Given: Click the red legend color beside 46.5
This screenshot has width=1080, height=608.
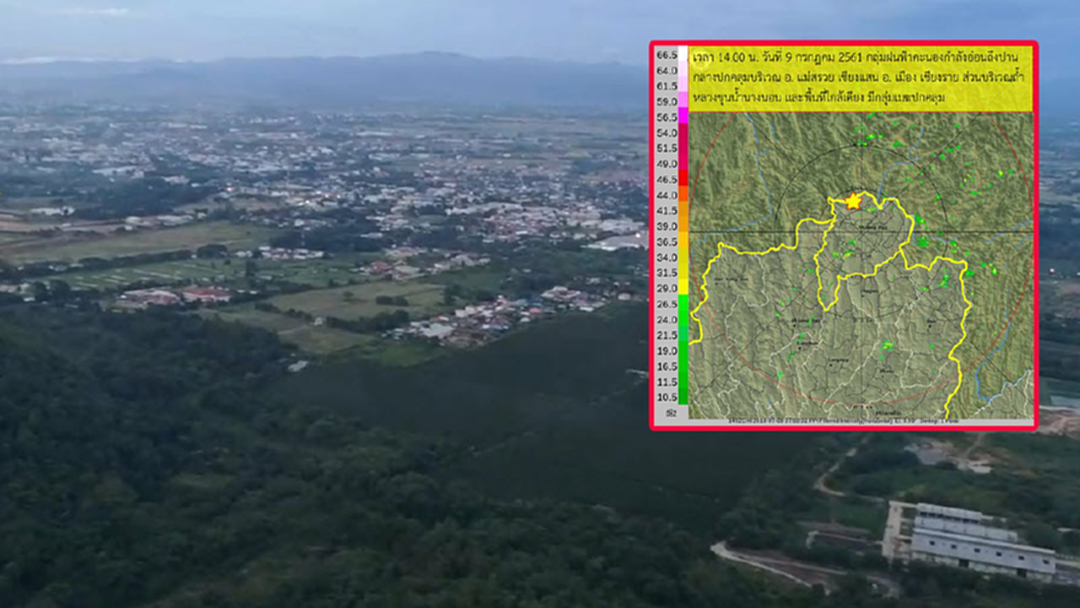Looking at the screenshot, I should [683, 178].
